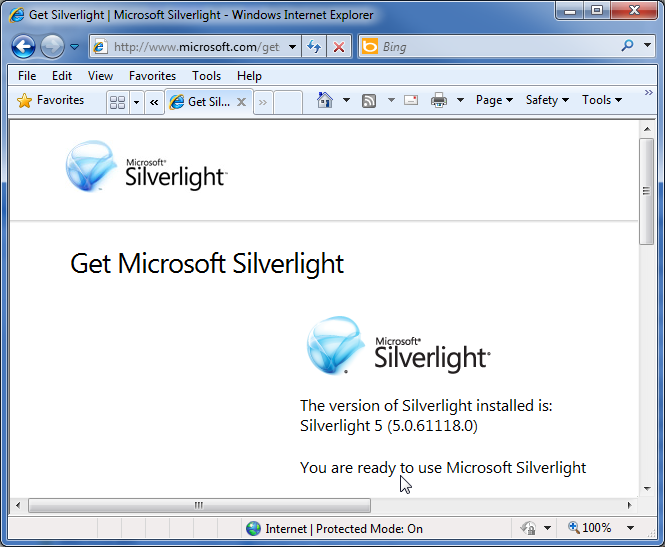Go back with the Back arrow button

23,46
